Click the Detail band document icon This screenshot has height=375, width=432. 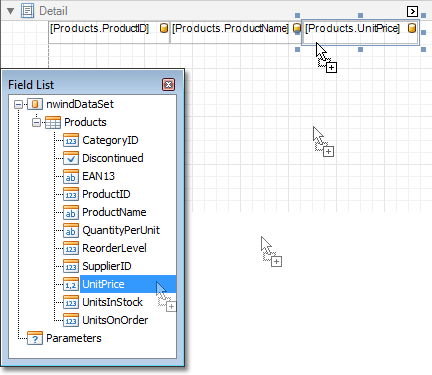pyautogui.click(x=27, y=11)
